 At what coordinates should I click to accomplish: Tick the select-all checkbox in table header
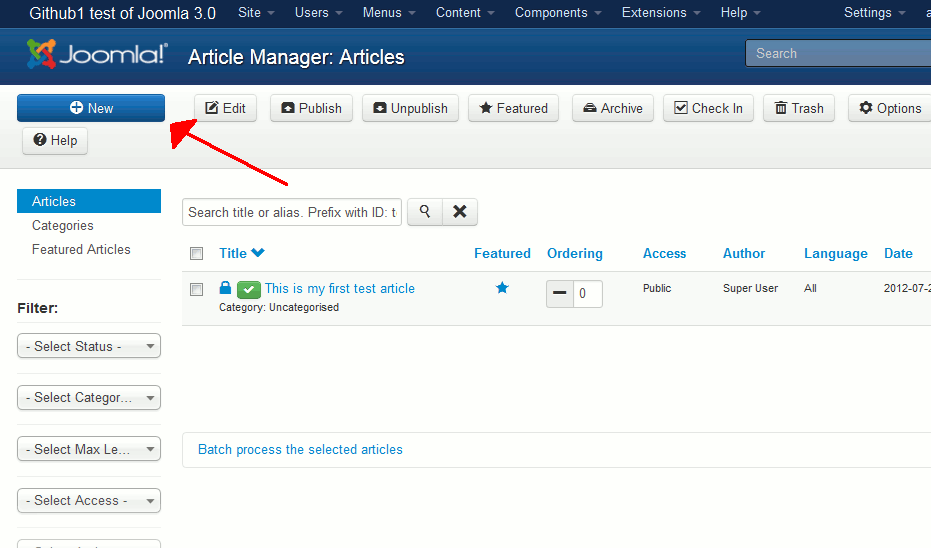(x=197, y=254)
